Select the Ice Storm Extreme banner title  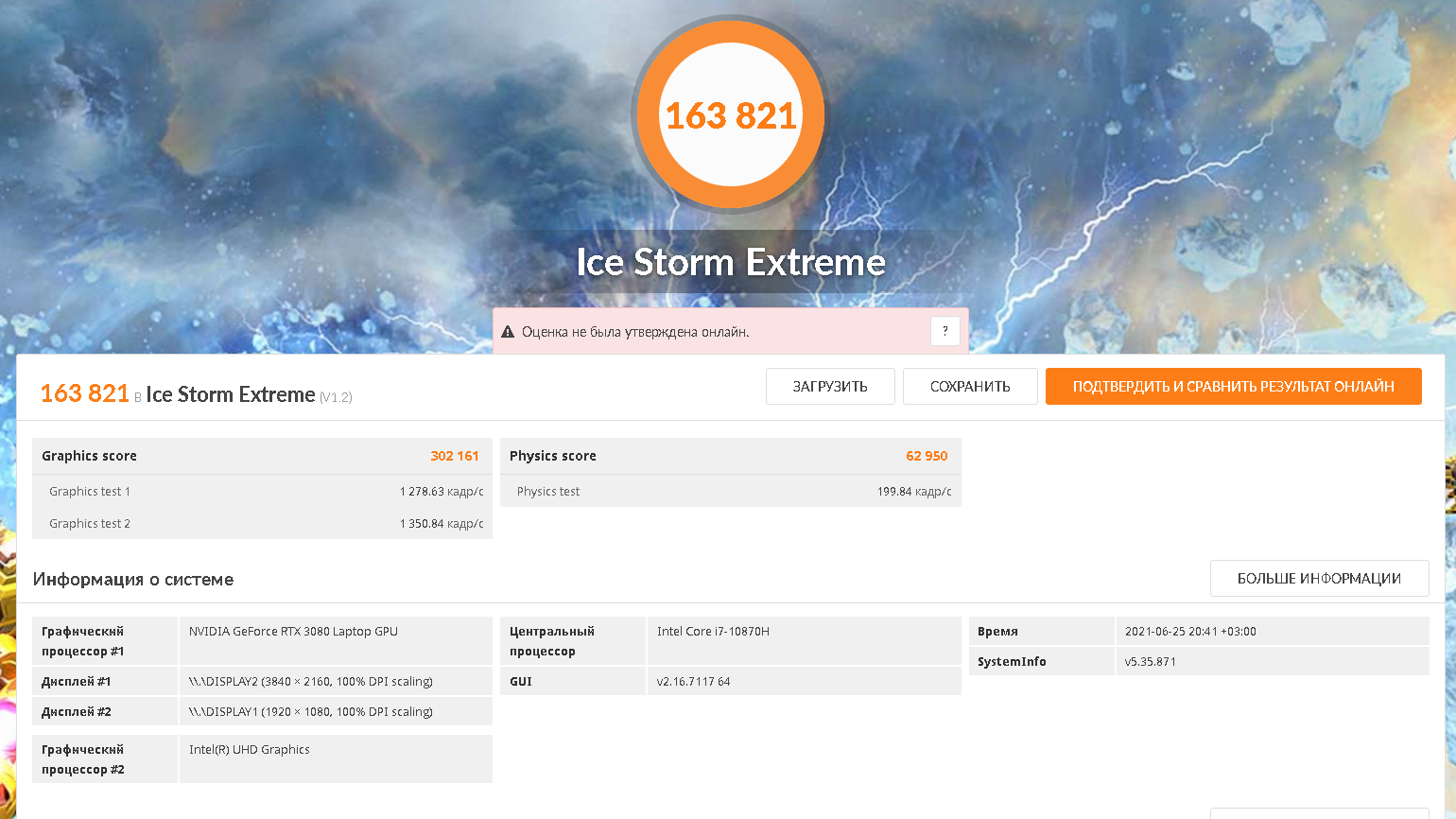(x=731, y=262)
